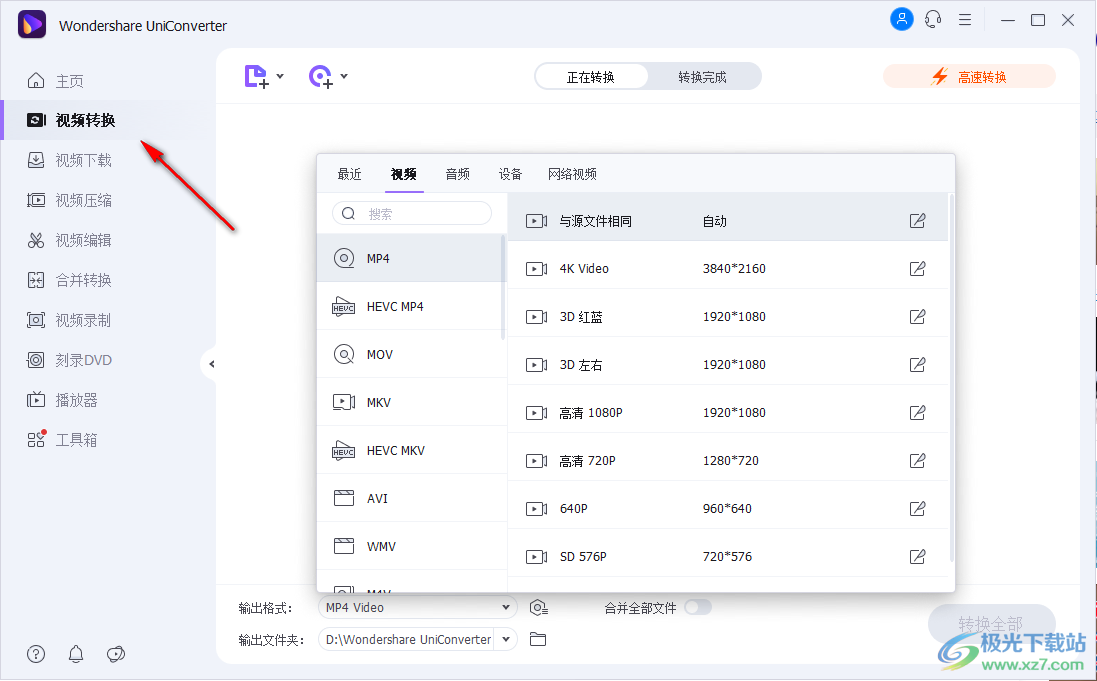1097x681 pixels.
Task: Open the output folder icon
Action: coord(537,639)
